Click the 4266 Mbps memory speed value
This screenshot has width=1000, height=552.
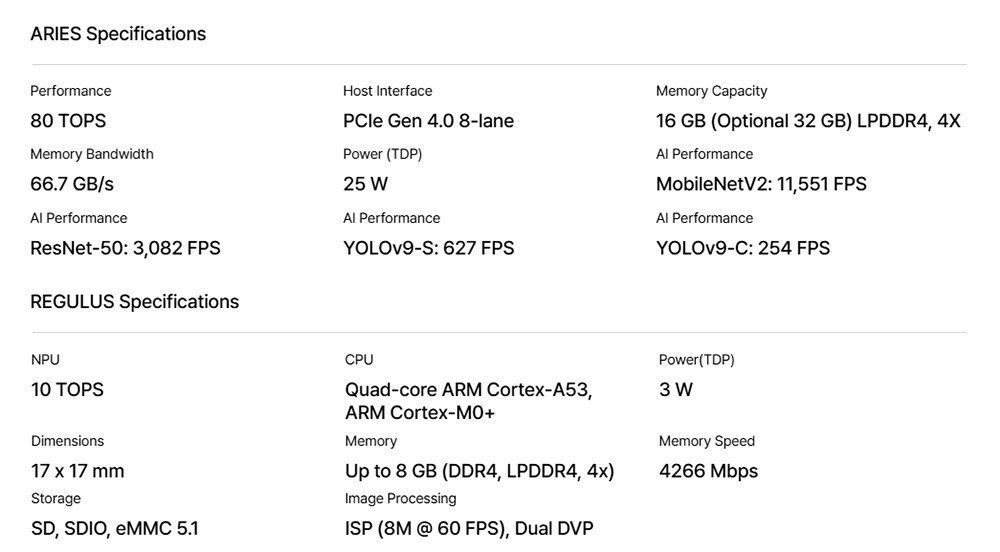pyautogui.click(x=708, y=471)
